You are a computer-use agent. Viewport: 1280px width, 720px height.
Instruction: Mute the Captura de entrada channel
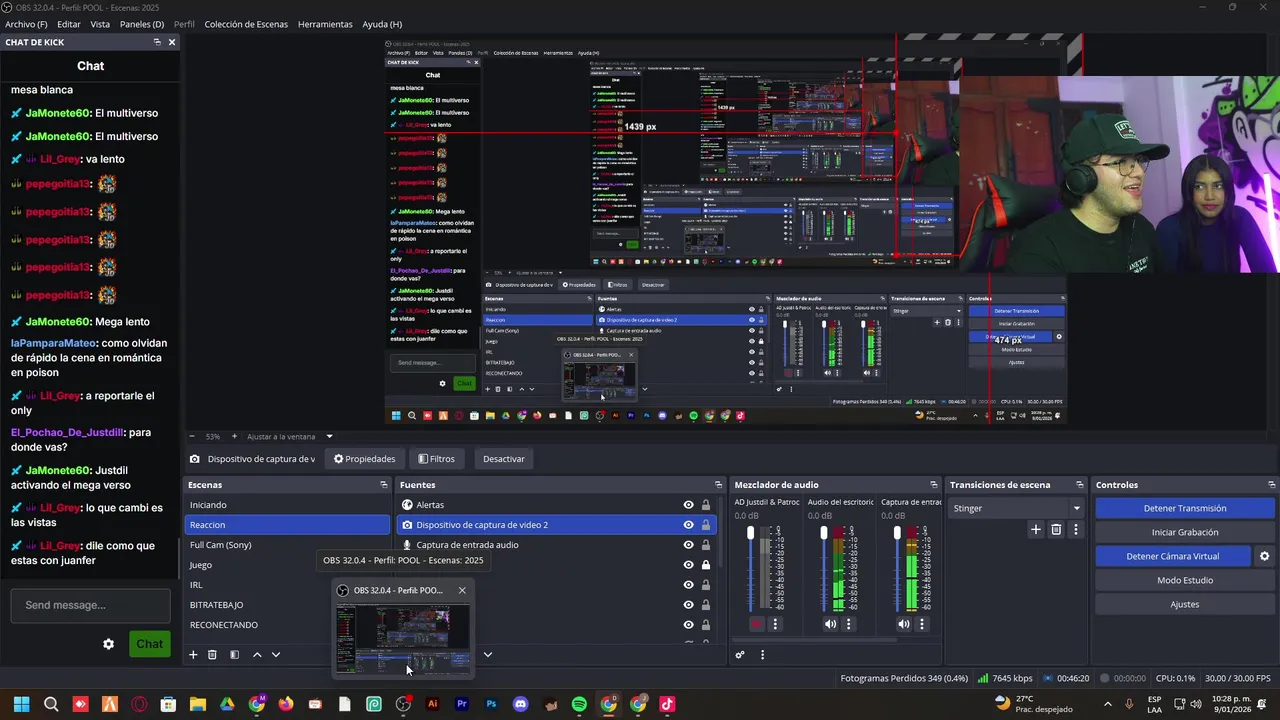904,624
